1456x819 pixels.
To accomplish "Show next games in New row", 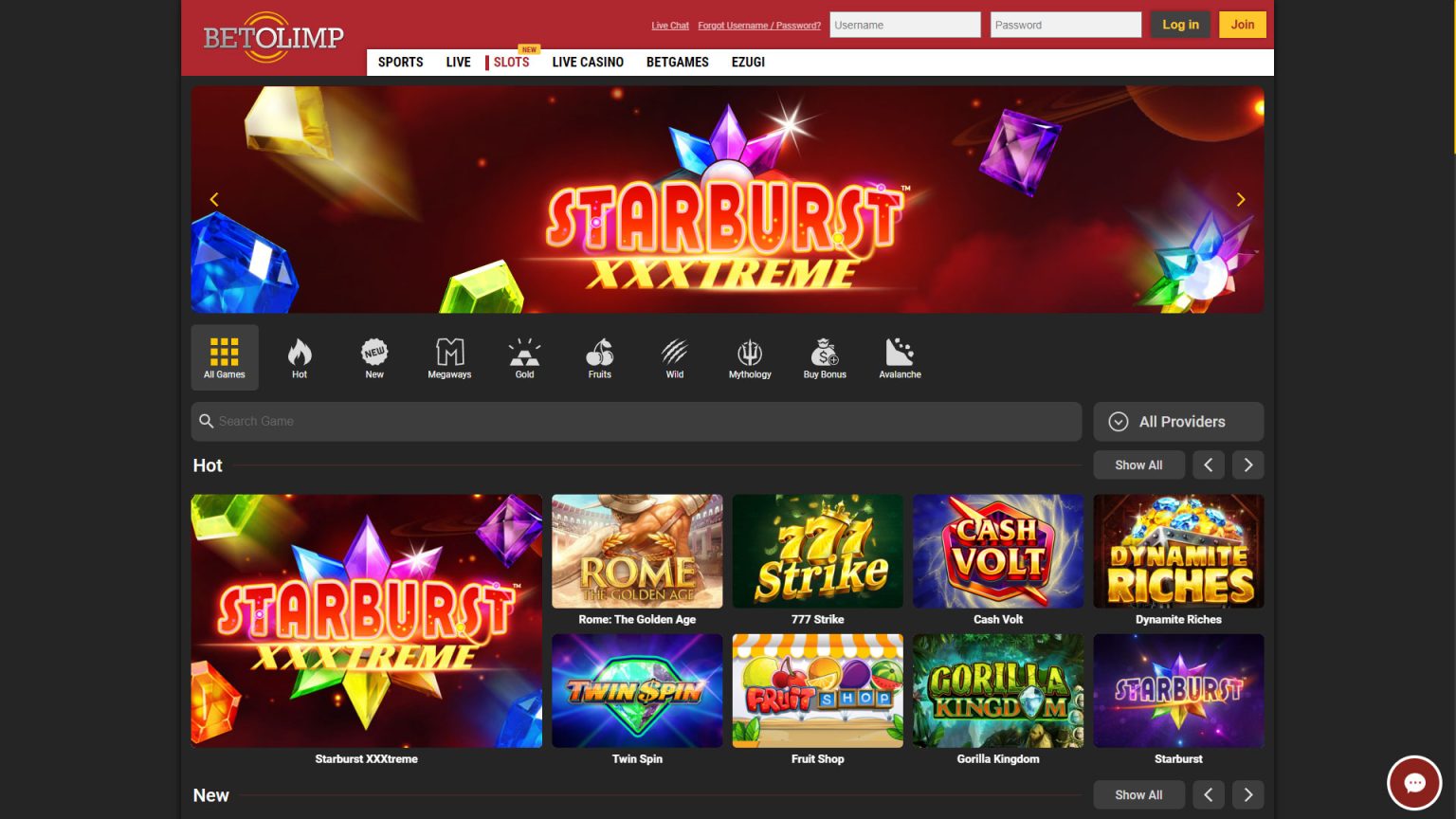I will click(x=1248, y=795).
